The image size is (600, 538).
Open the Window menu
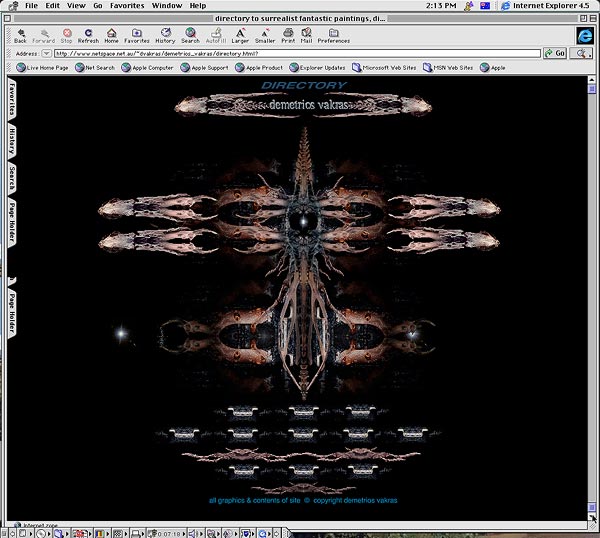tap(167, 6)
